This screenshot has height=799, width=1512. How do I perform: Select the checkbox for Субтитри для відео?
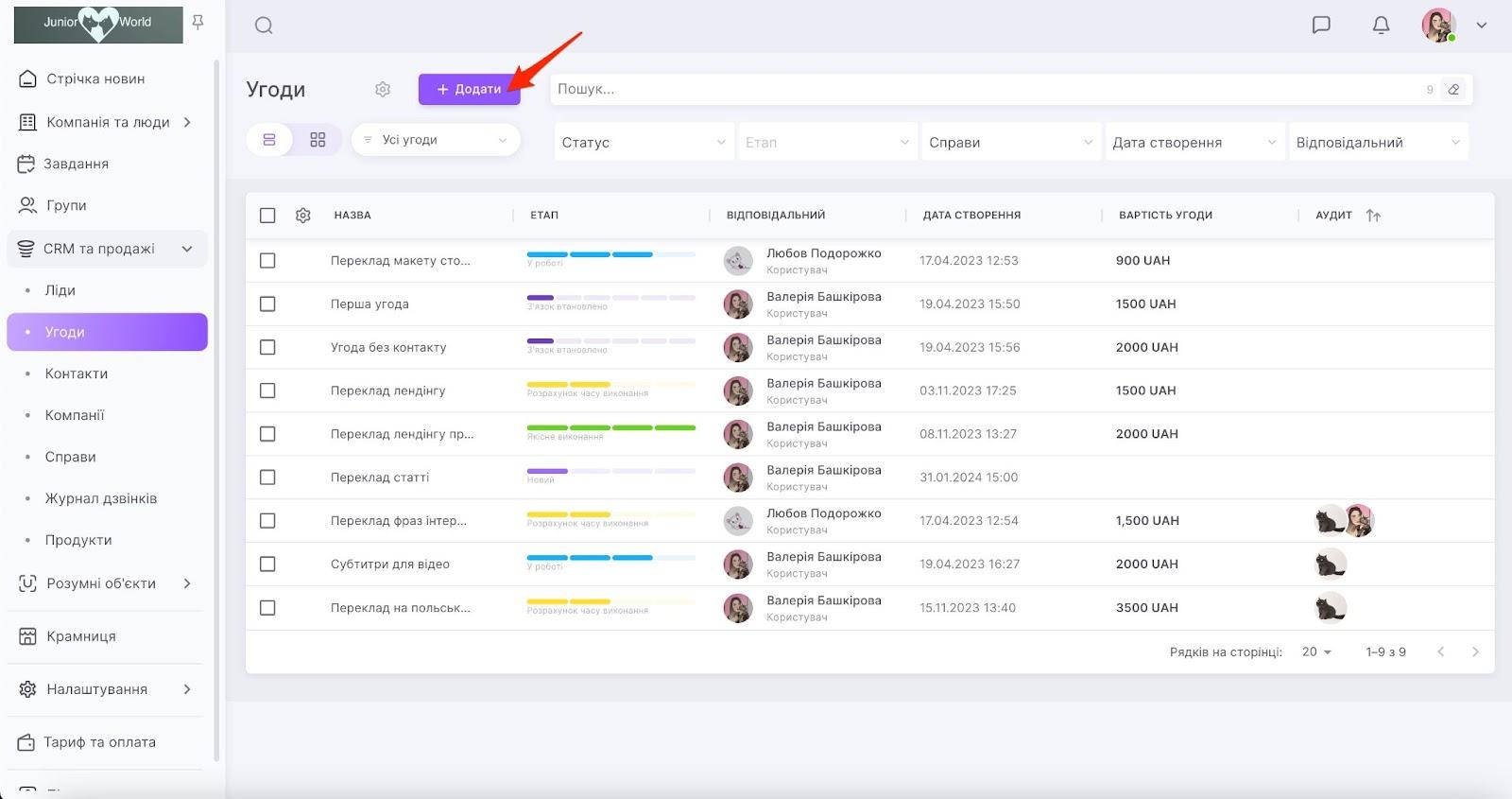tap(267, 565)
